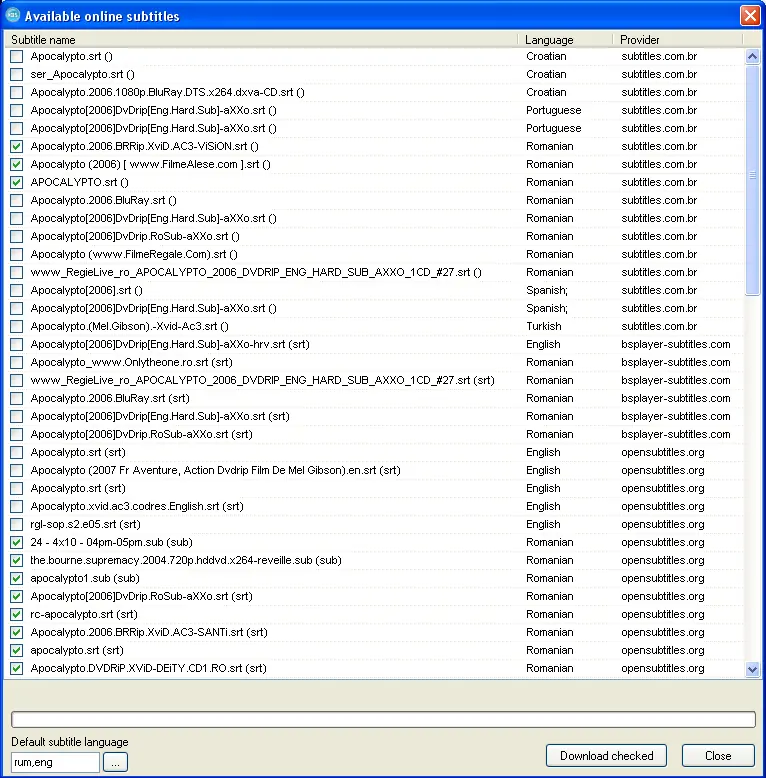This screenshot has height=778, width=766.
Task: Click opensubtitles.org provider of the rgl-sop.s2.e05.srt row
Action: coord(663,524)
